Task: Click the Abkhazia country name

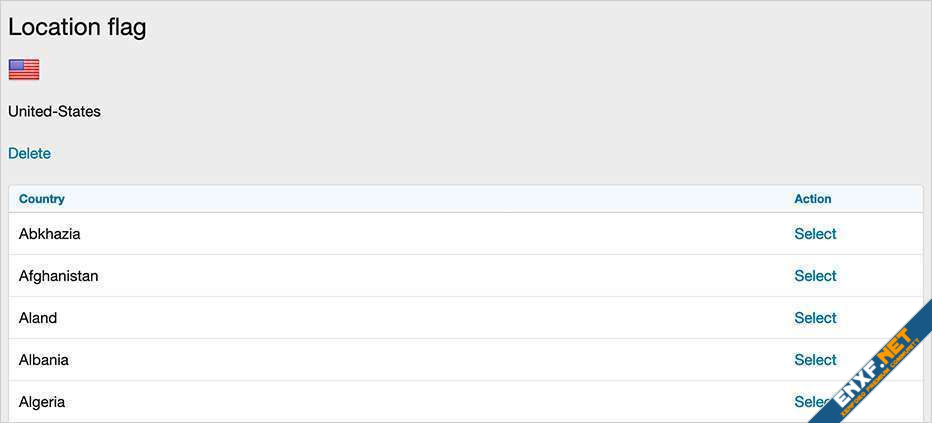Action: tap(49, 234)
